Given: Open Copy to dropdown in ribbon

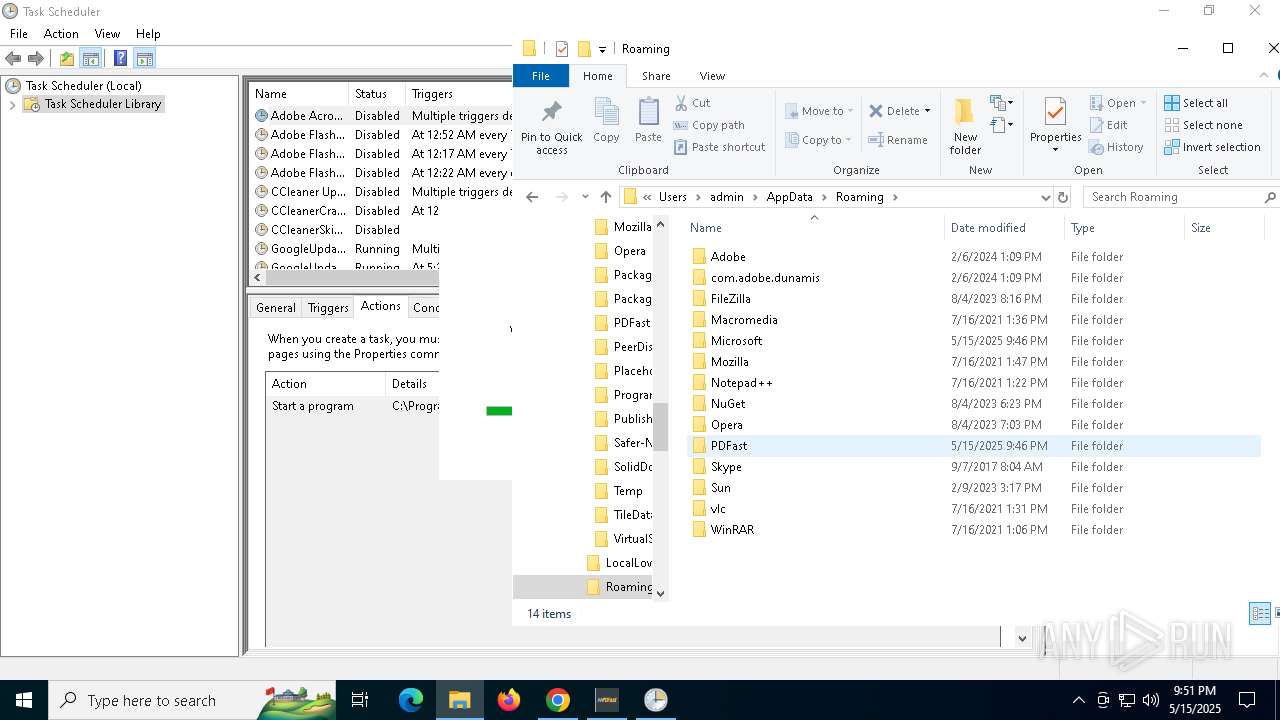Looking at the screenshot, I should point(818,140).
